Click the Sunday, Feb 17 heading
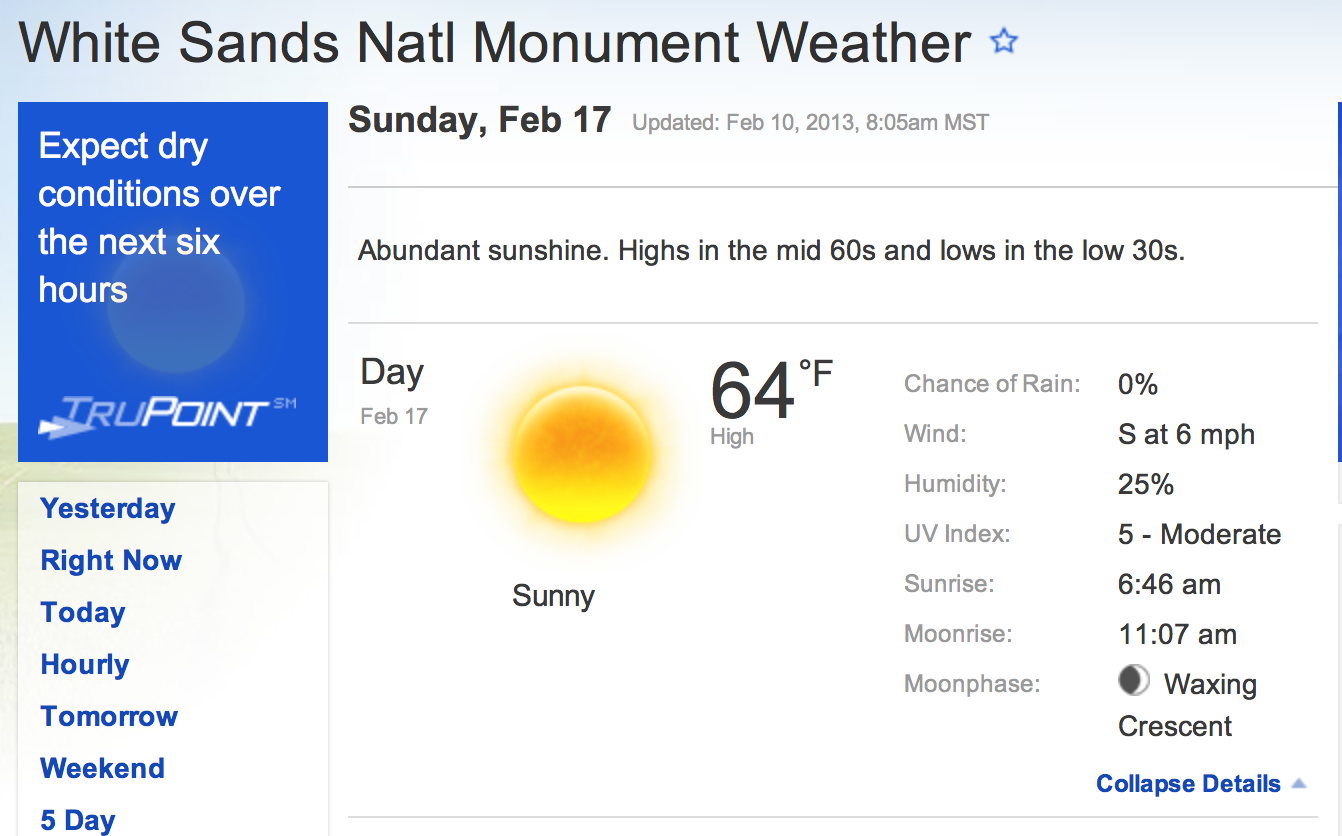This screenshot has height=836, width=1342. pos(479,121)
